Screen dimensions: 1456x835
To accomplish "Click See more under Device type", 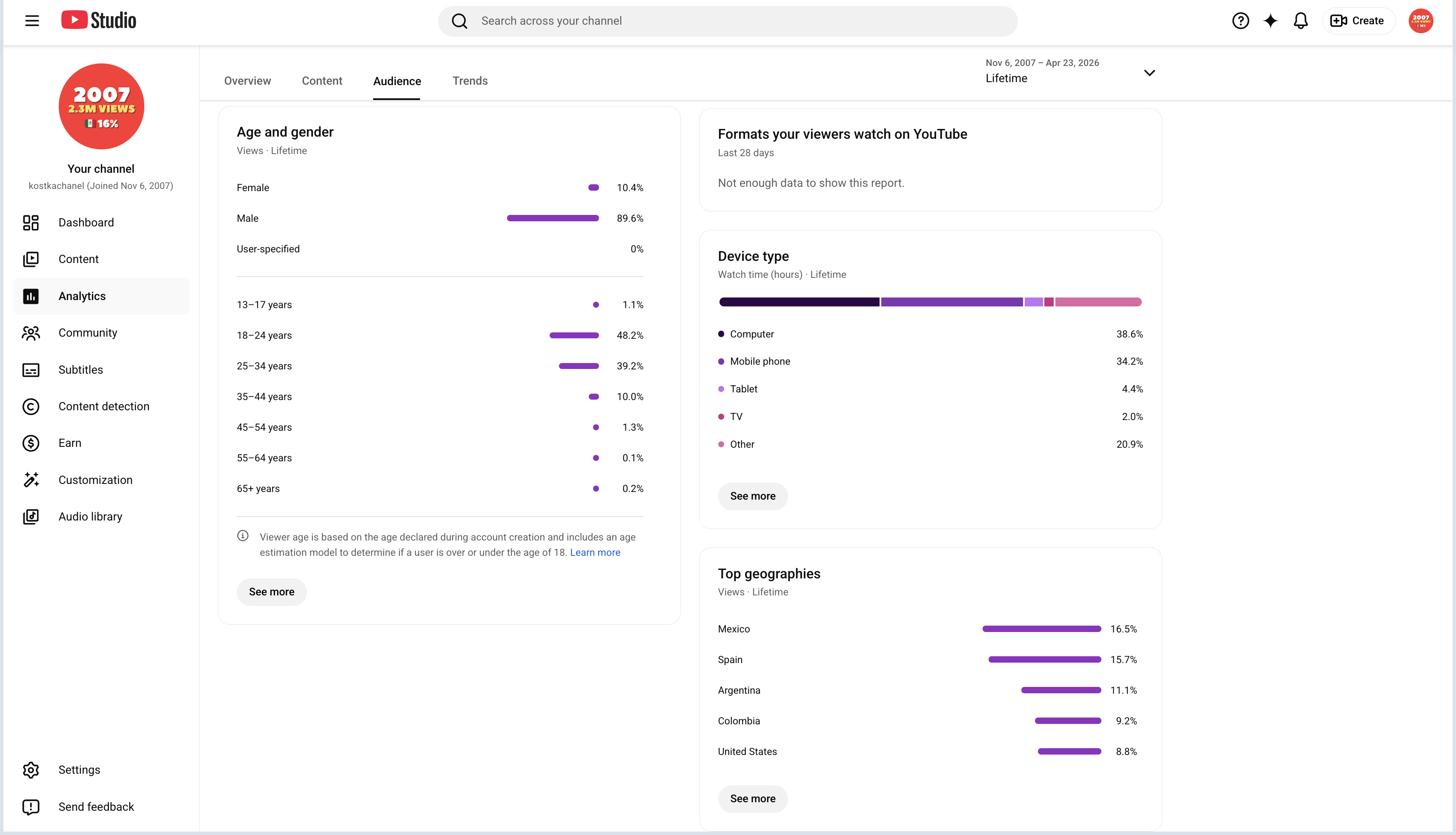I will pyautogui.click(x=753, y=496).
